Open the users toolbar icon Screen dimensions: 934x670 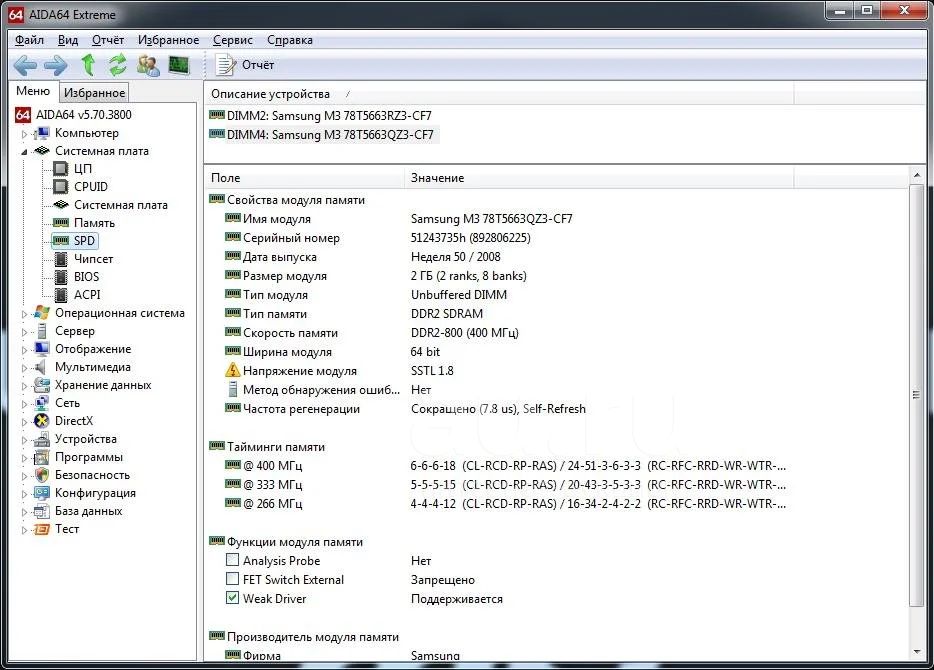[148, 65]
